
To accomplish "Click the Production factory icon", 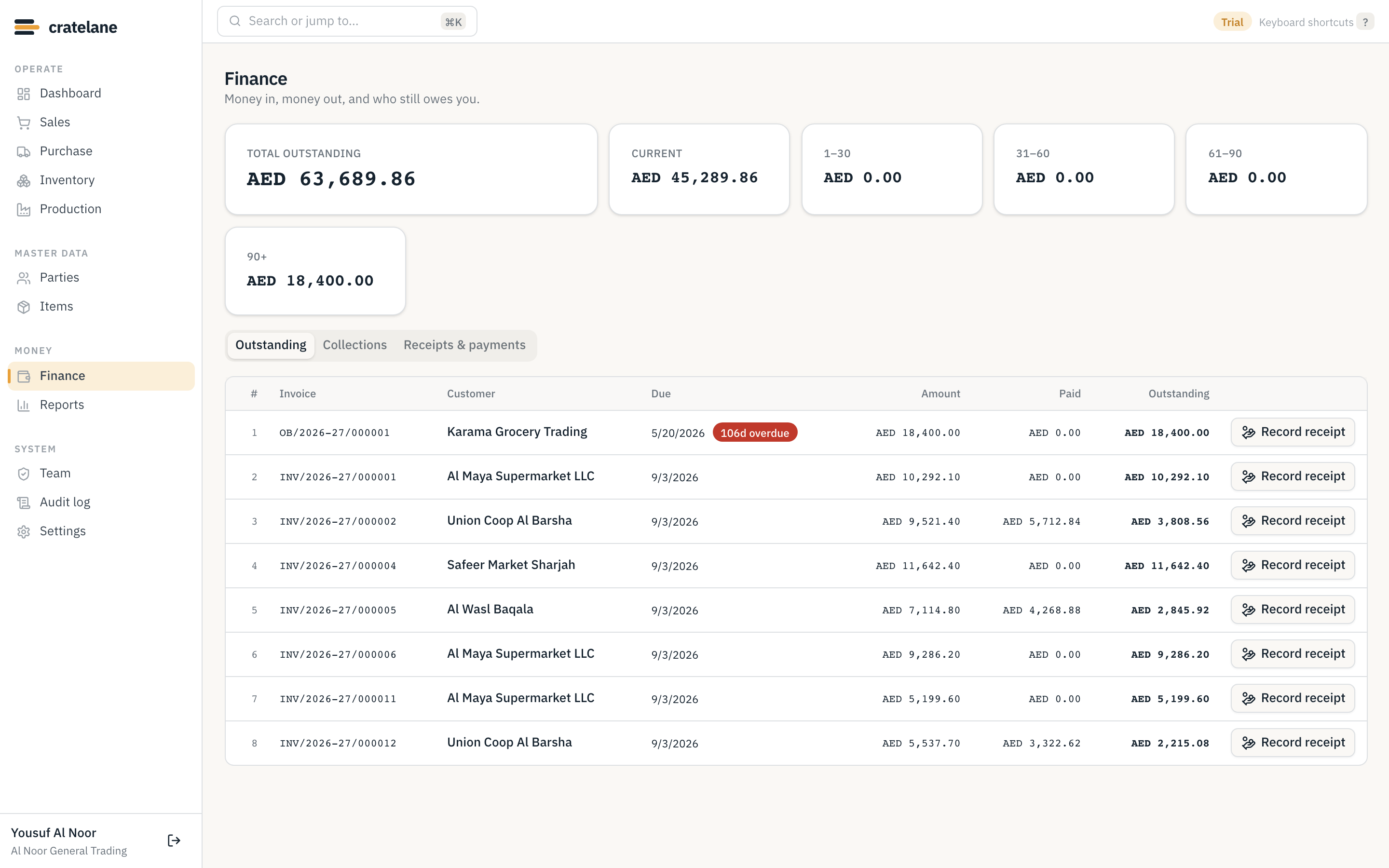I will click(x=24, y=210).
